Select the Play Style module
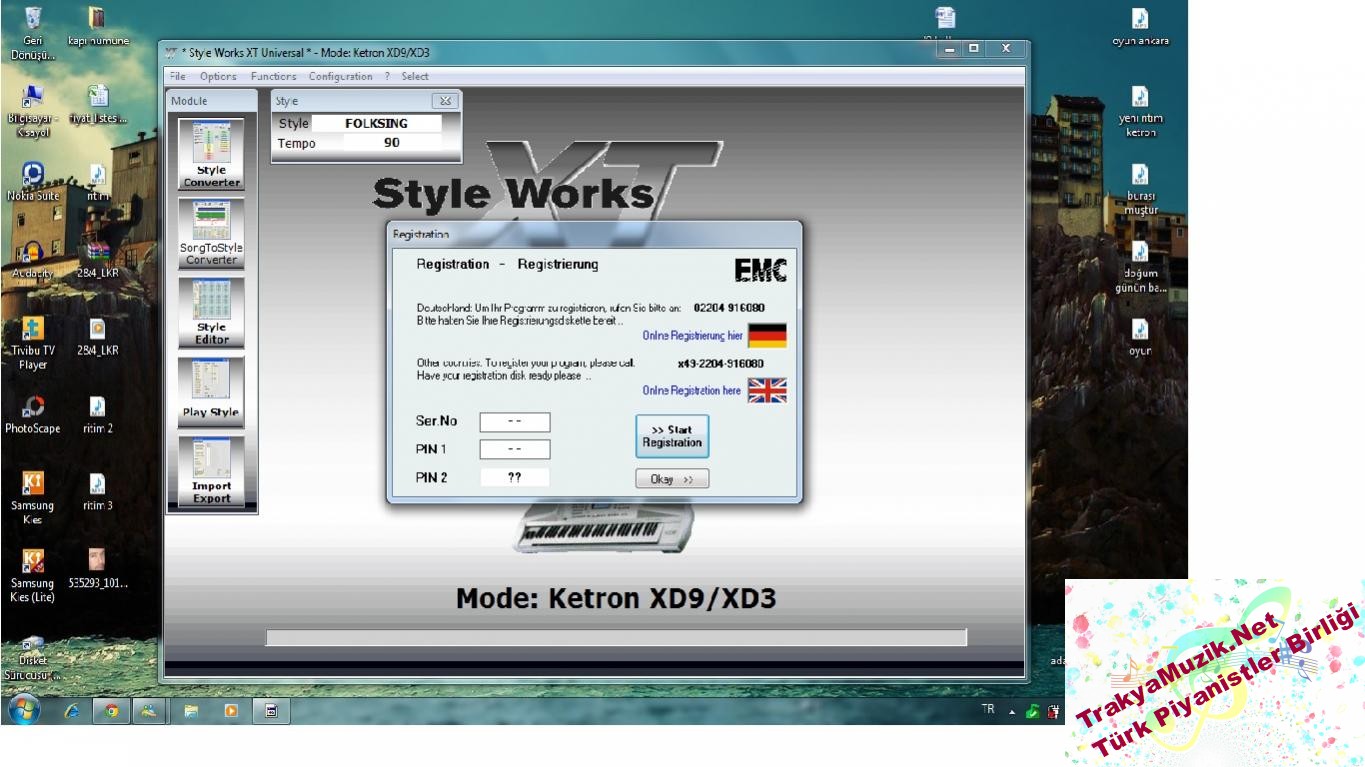This screenshot has height=767, width=1365. point(211,390)
